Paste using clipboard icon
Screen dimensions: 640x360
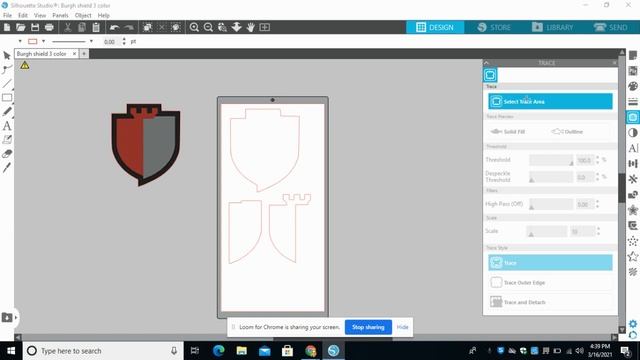pyautogui.click(x=96, y=27)
